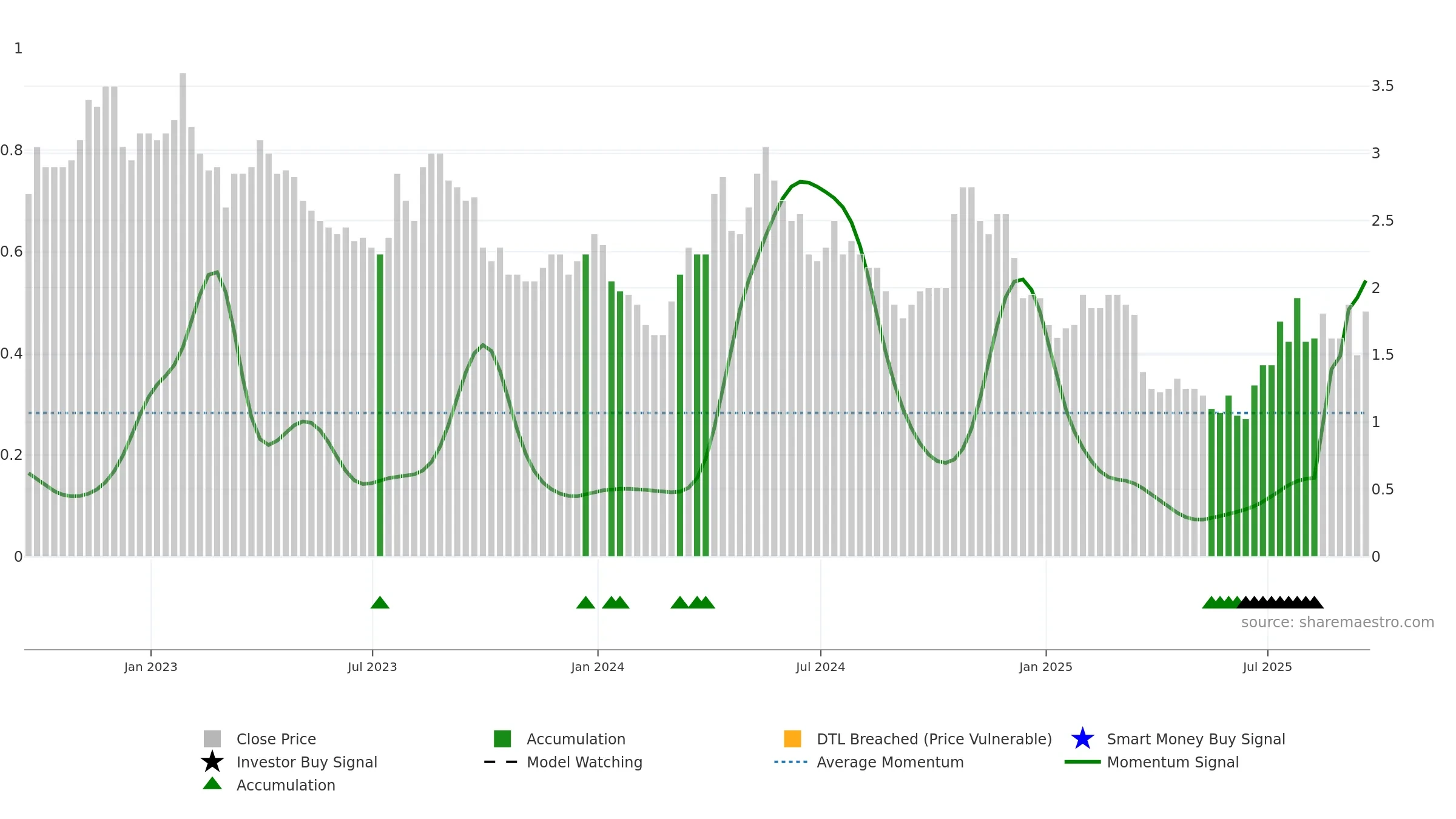Toggle the Model Watching legend label
This screenshot has width=1456, height=819.
tap(584, 762)
